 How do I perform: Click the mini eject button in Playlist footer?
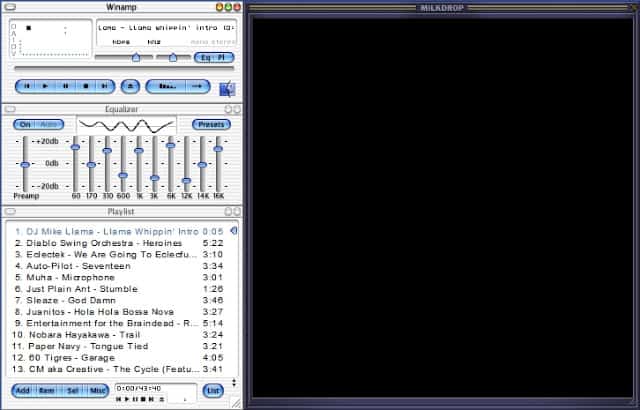[162, 399]
